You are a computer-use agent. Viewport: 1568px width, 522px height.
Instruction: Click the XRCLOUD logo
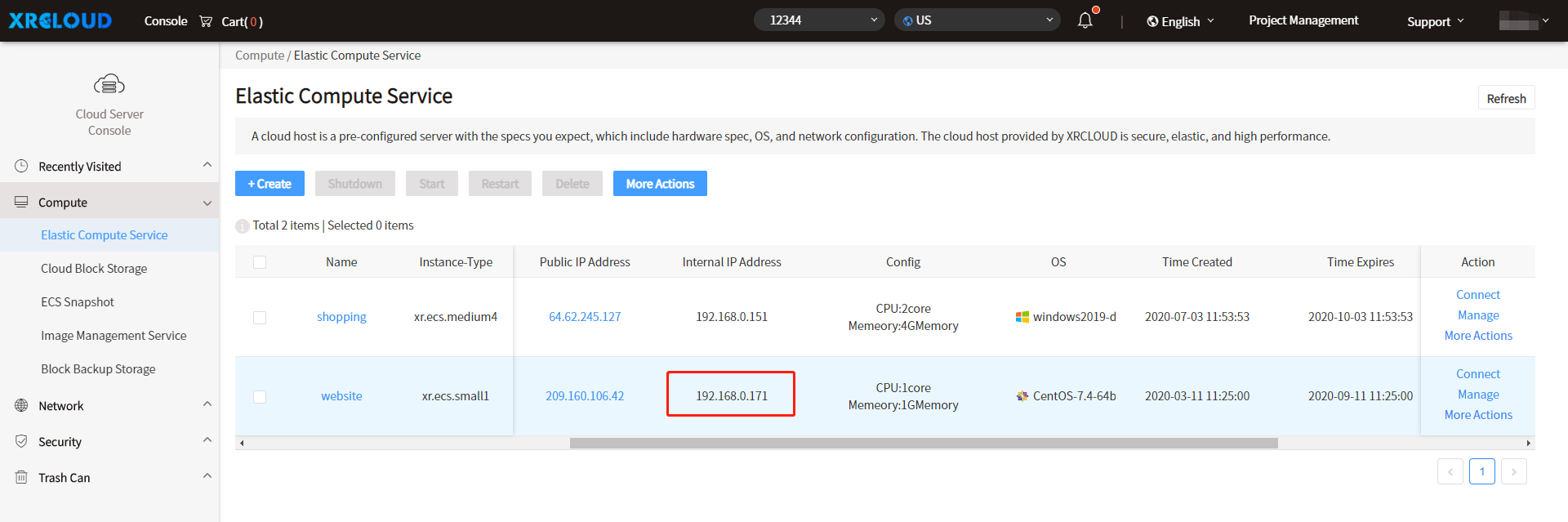pos(60,20)
